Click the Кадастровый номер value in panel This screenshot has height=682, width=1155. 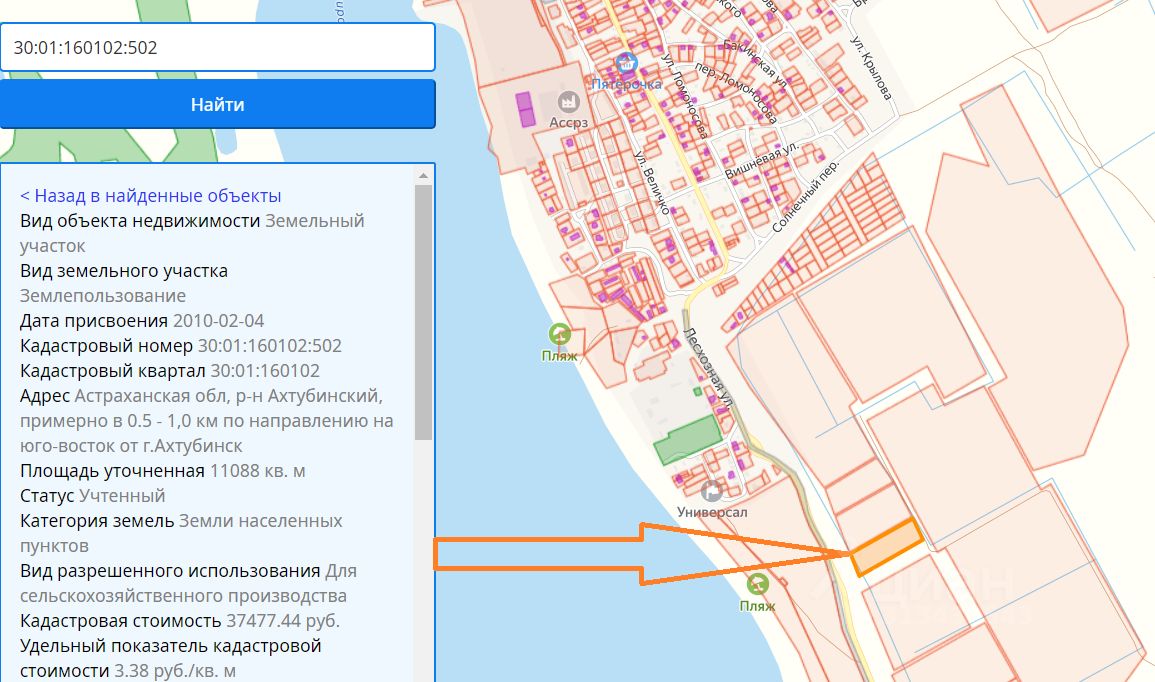point(270,345)
